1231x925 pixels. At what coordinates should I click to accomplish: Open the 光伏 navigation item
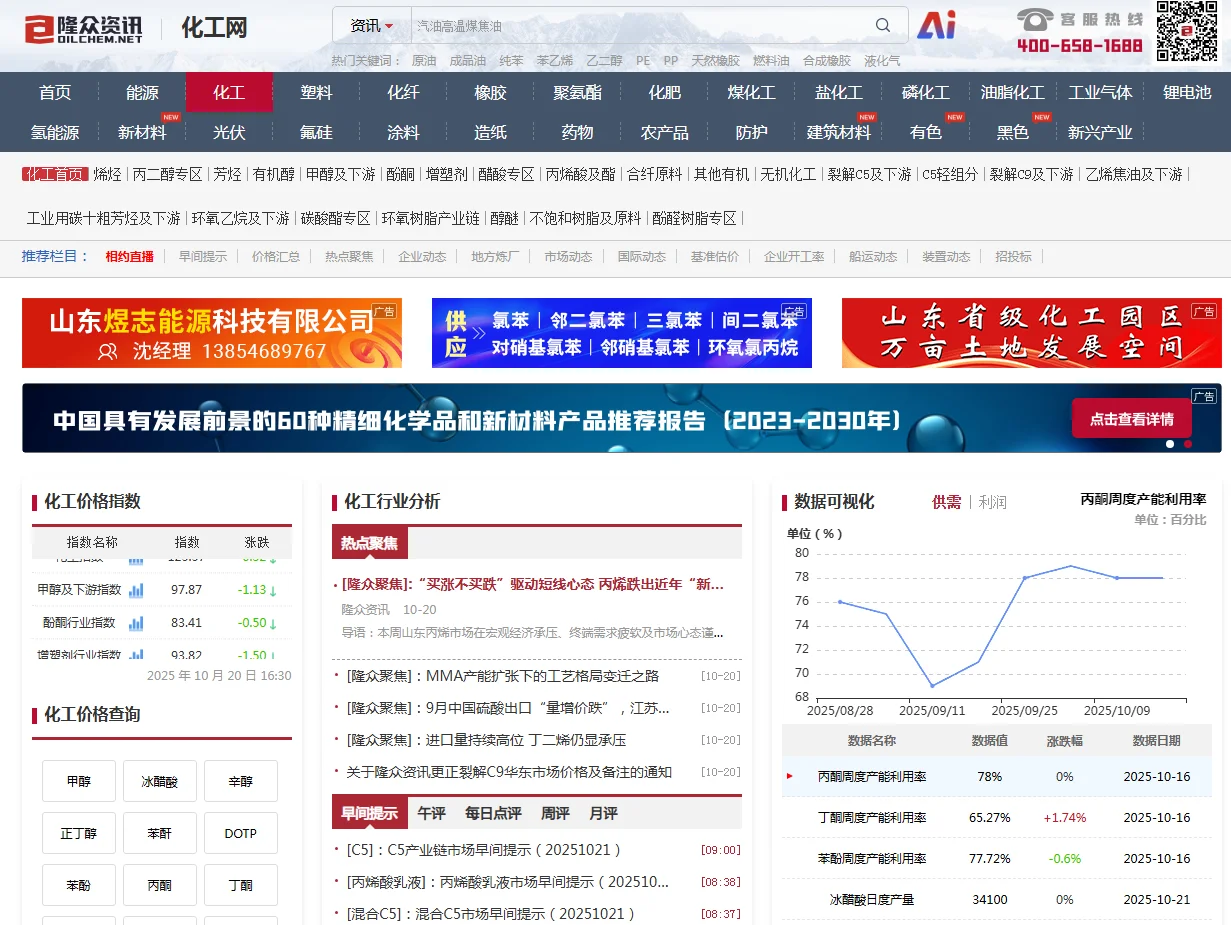229,132
